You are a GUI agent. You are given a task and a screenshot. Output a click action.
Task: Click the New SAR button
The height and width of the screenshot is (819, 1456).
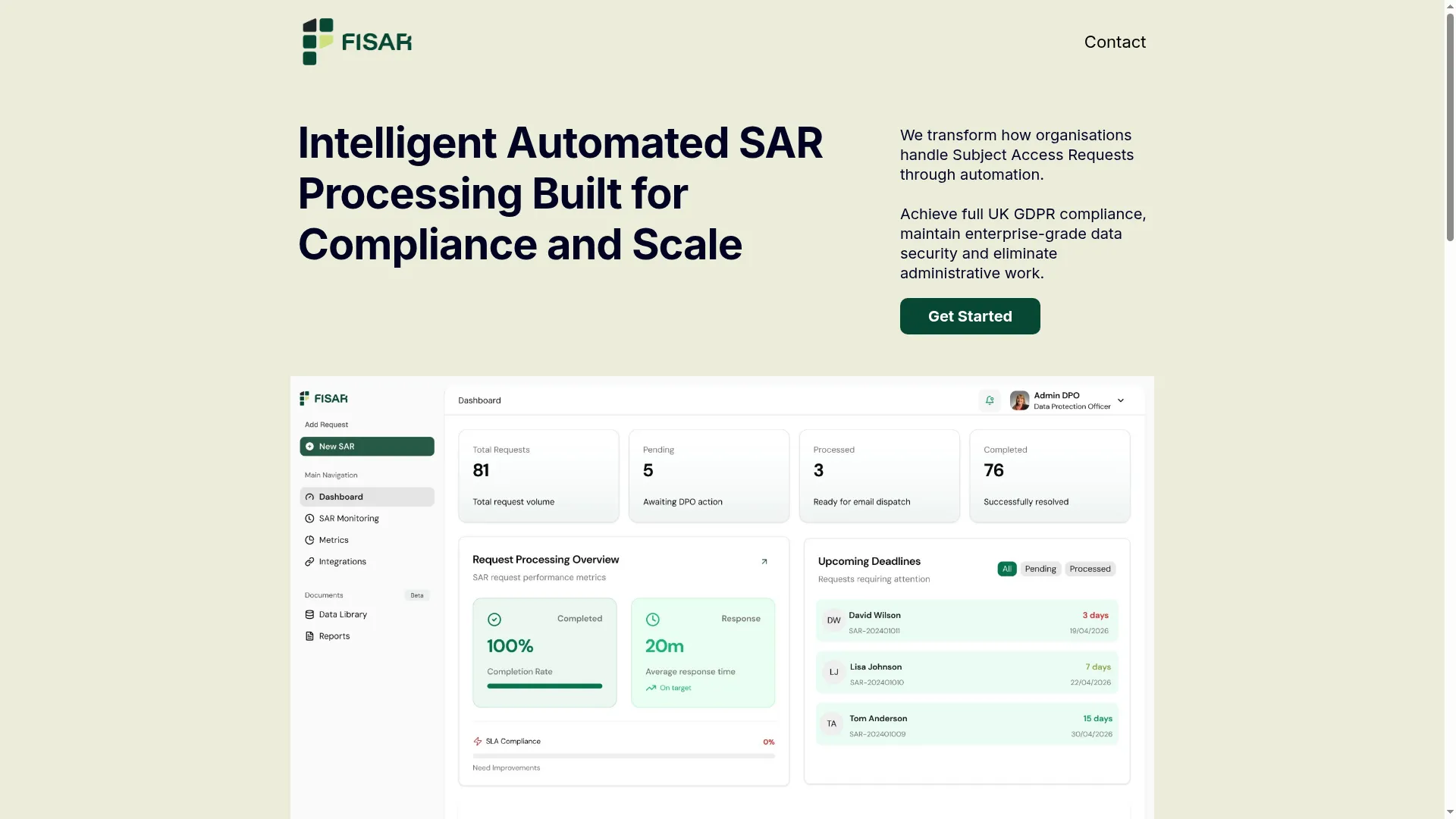tap(367, 447)
